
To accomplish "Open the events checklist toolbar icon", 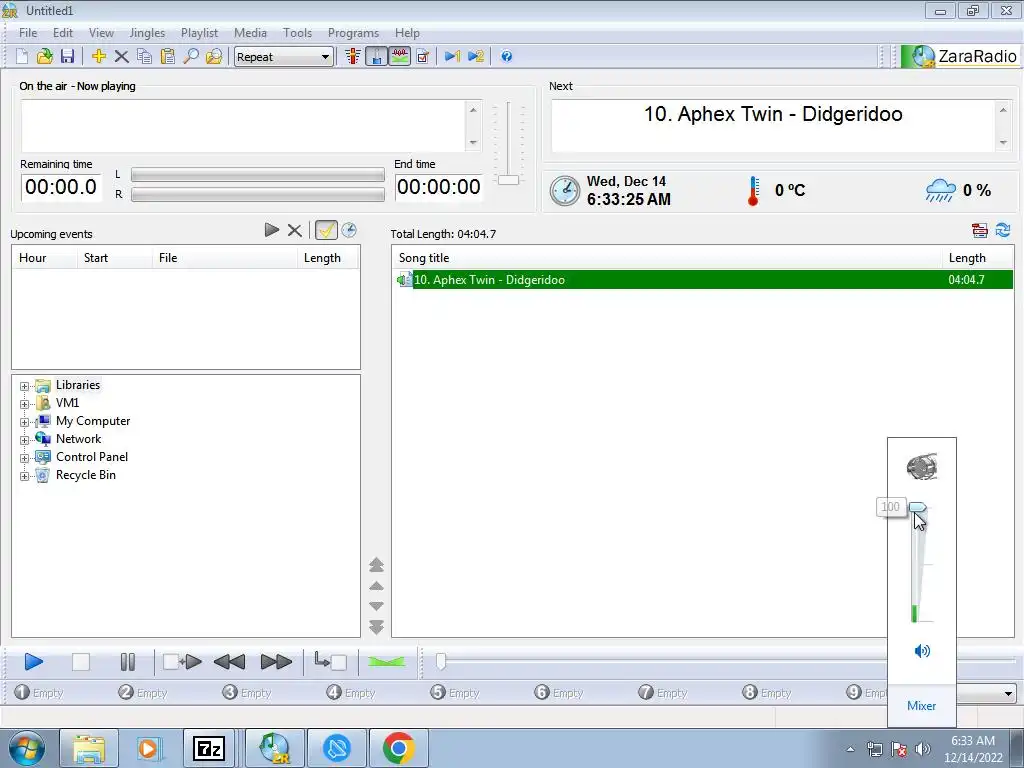I will click(x=423, y=57).
